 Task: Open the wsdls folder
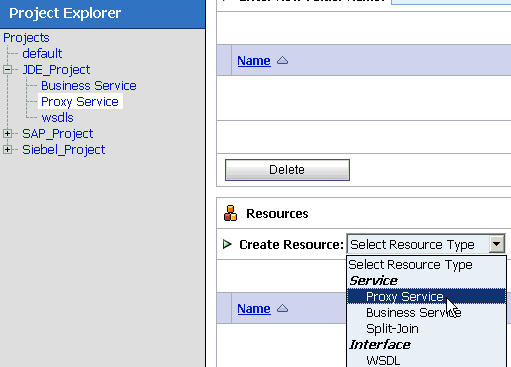(x=57, y=118)
